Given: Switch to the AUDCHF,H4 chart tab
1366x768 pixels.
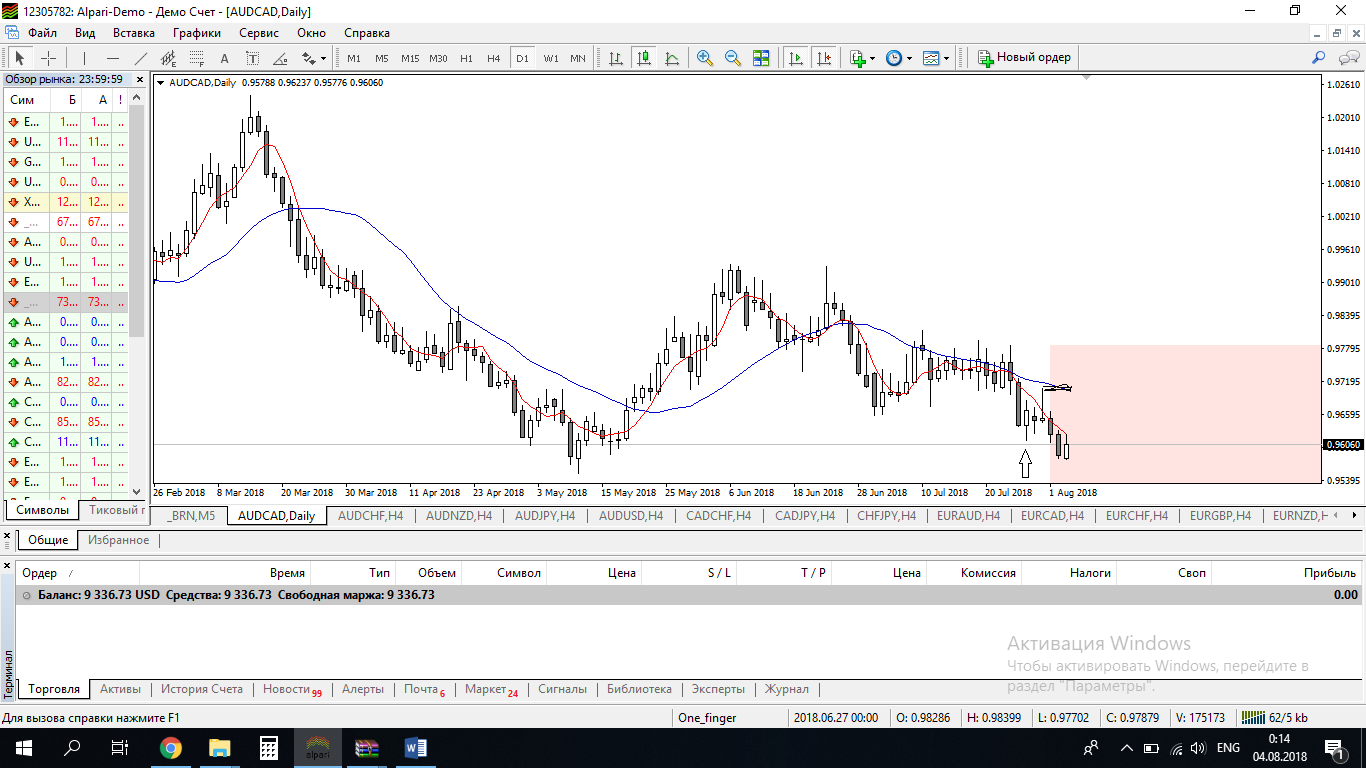Looking at the screenshot, I should (371, 516).
